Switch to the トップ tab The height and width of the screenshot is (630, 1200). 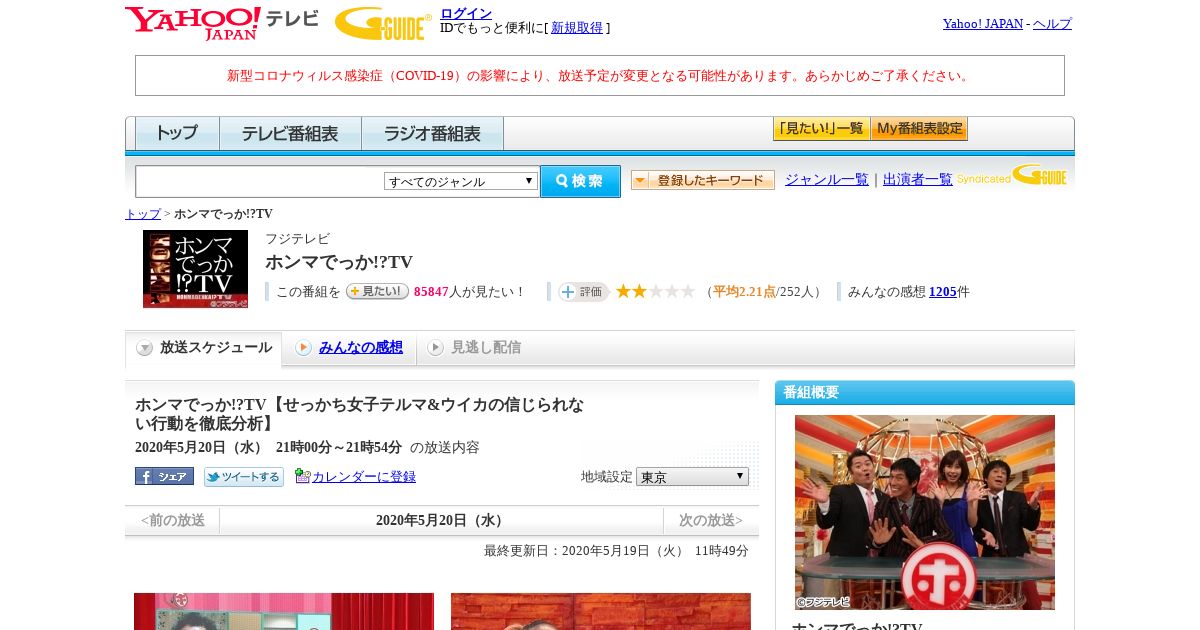(x=177, y=133)
